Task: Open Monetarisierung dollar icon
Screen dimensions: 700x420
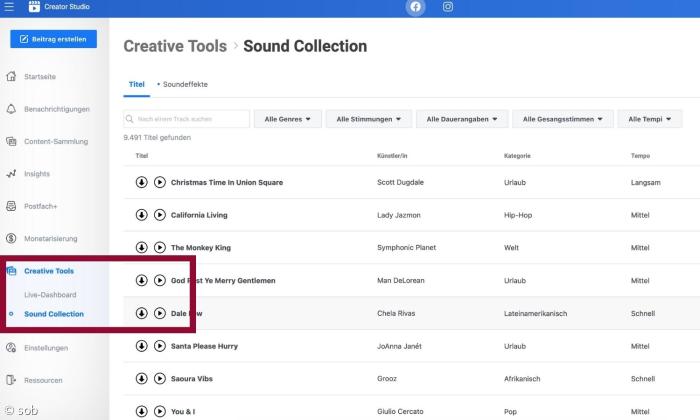Action: click(11, 238)
